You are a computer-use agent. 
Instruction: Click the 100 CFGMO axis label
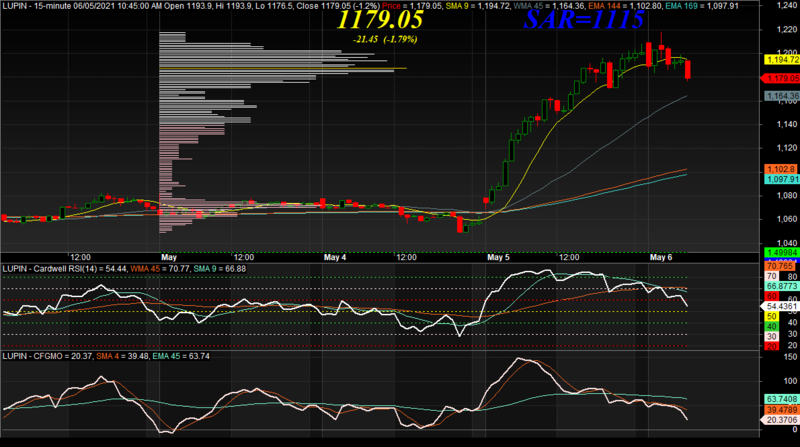click(790, 381)
